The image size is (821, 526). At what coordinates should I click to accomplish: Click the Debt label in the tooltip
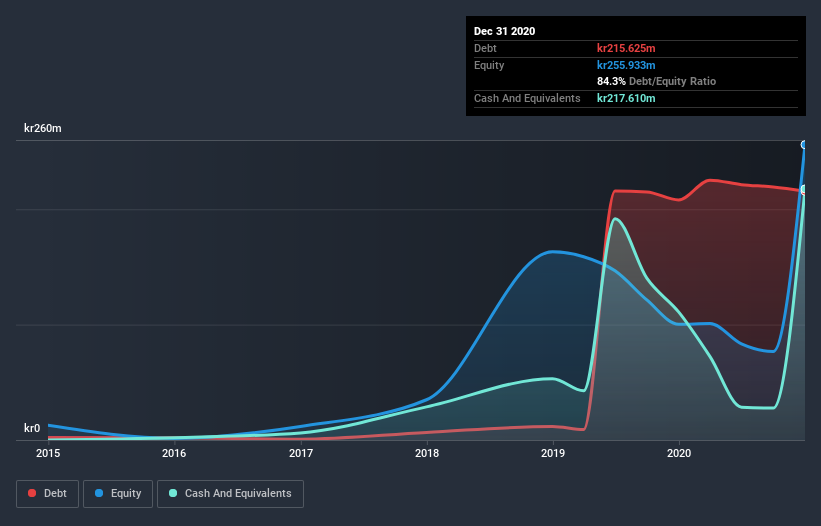pos(485,48)
